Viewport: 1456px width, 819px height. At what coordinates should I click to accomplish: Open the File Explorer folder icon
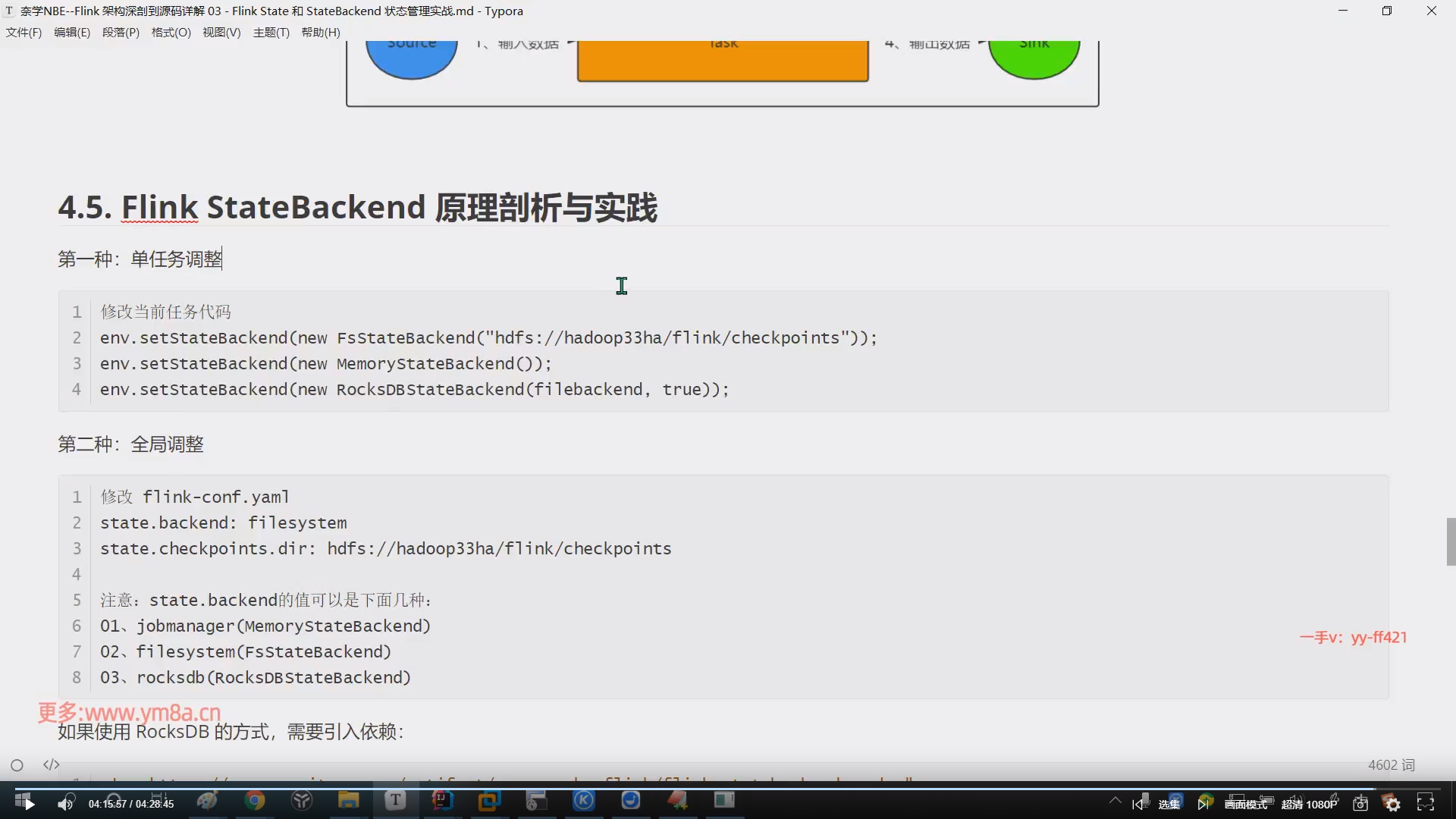(x=348, y=801)
